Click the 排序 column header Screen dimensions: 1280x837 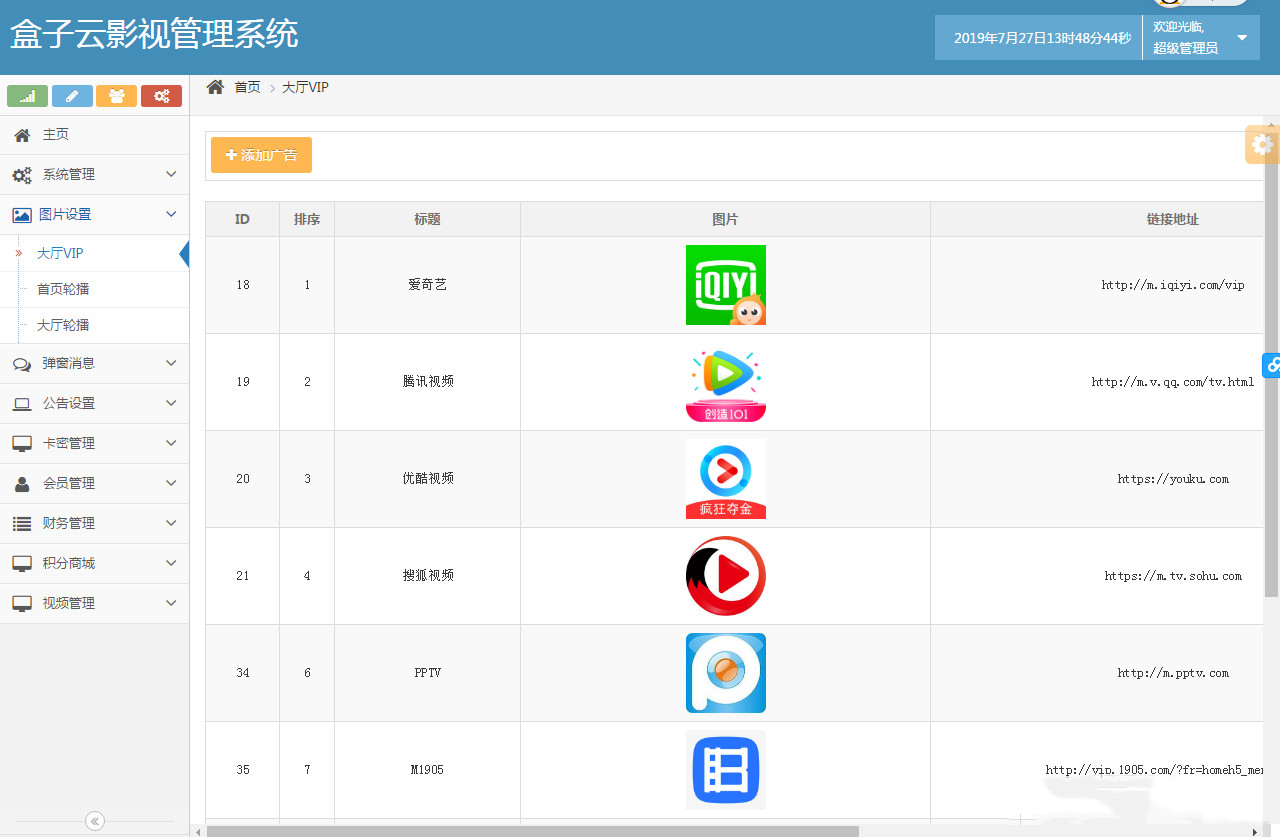307,219
